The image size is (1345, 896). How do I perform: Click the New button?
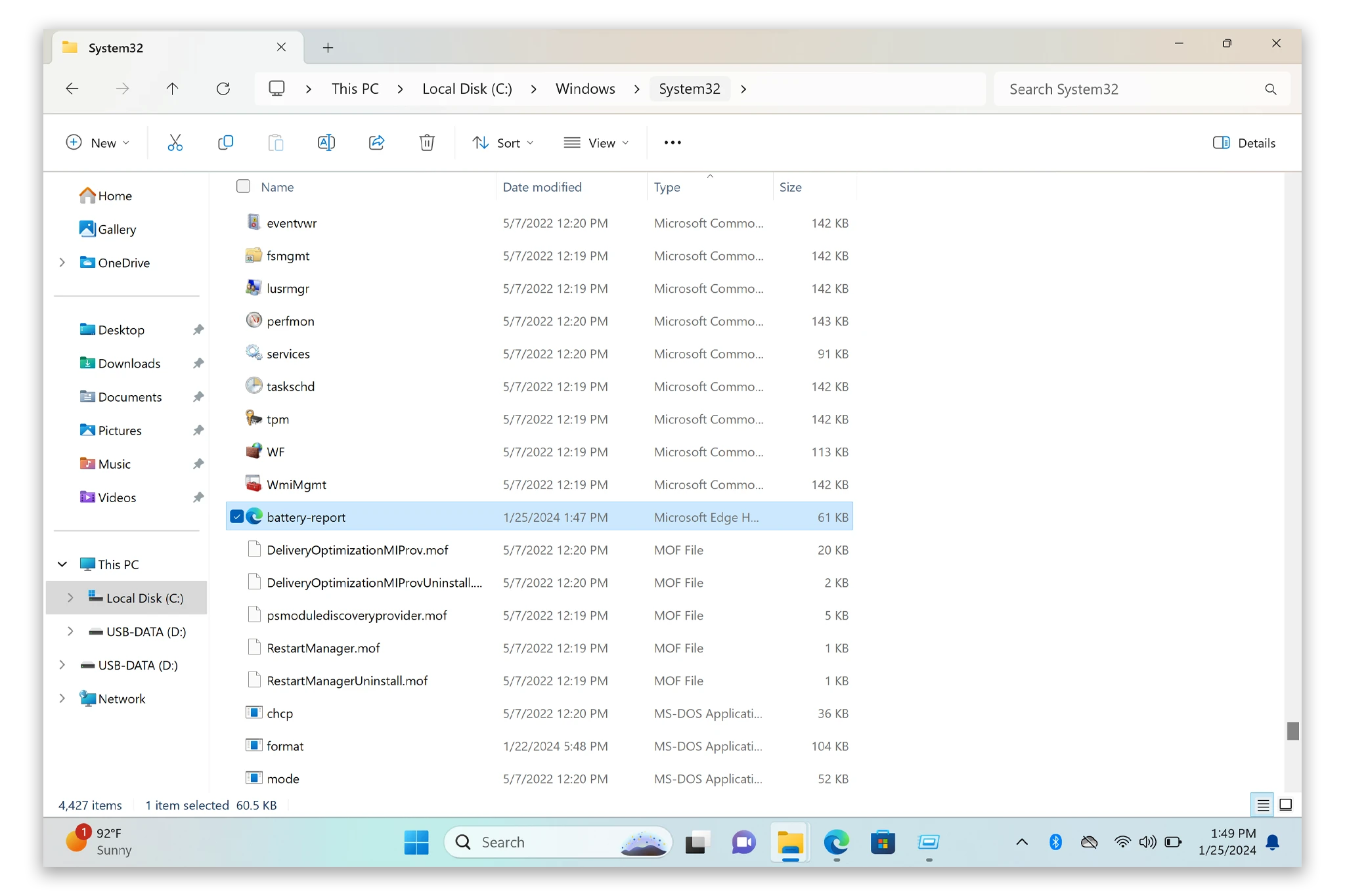pos(98,142)
